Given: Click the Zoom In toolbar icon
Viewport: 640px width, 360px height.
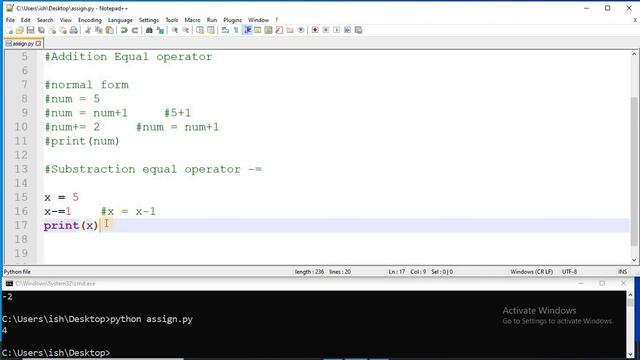Looking at the screenshot, I should [175, 30].
